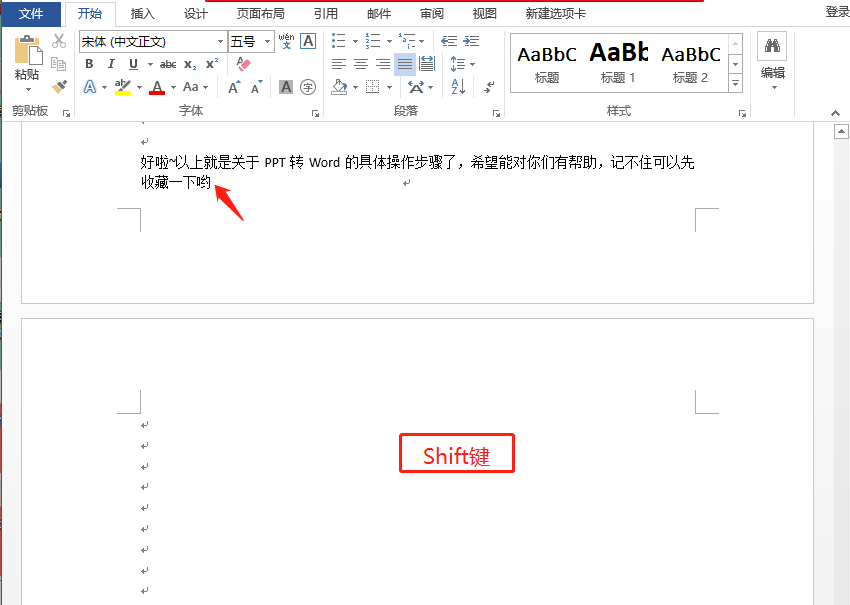
Task: Expand the underline style dropdown arrow
Action: click(150, 65)
